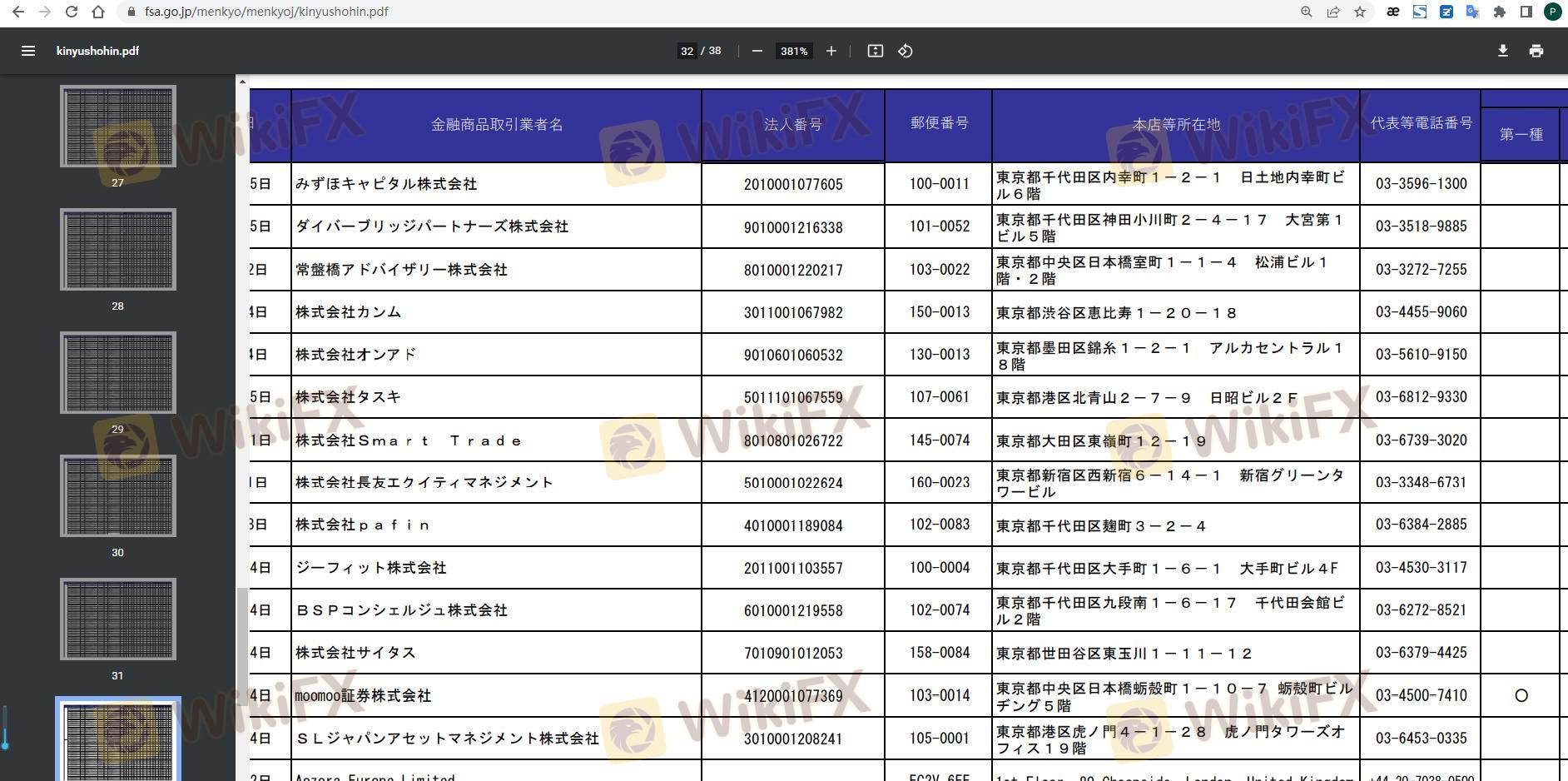
Task: Bookmark this page with star icon
Action: [x=1360, y=12]
